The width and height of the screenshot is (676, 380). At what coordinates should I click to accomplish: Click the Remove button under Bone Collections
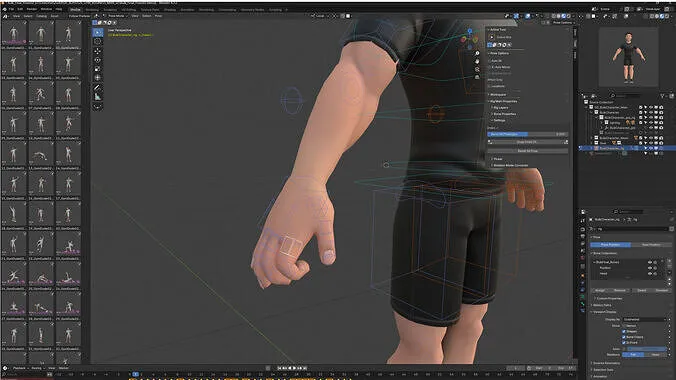(x=620, y=291)
